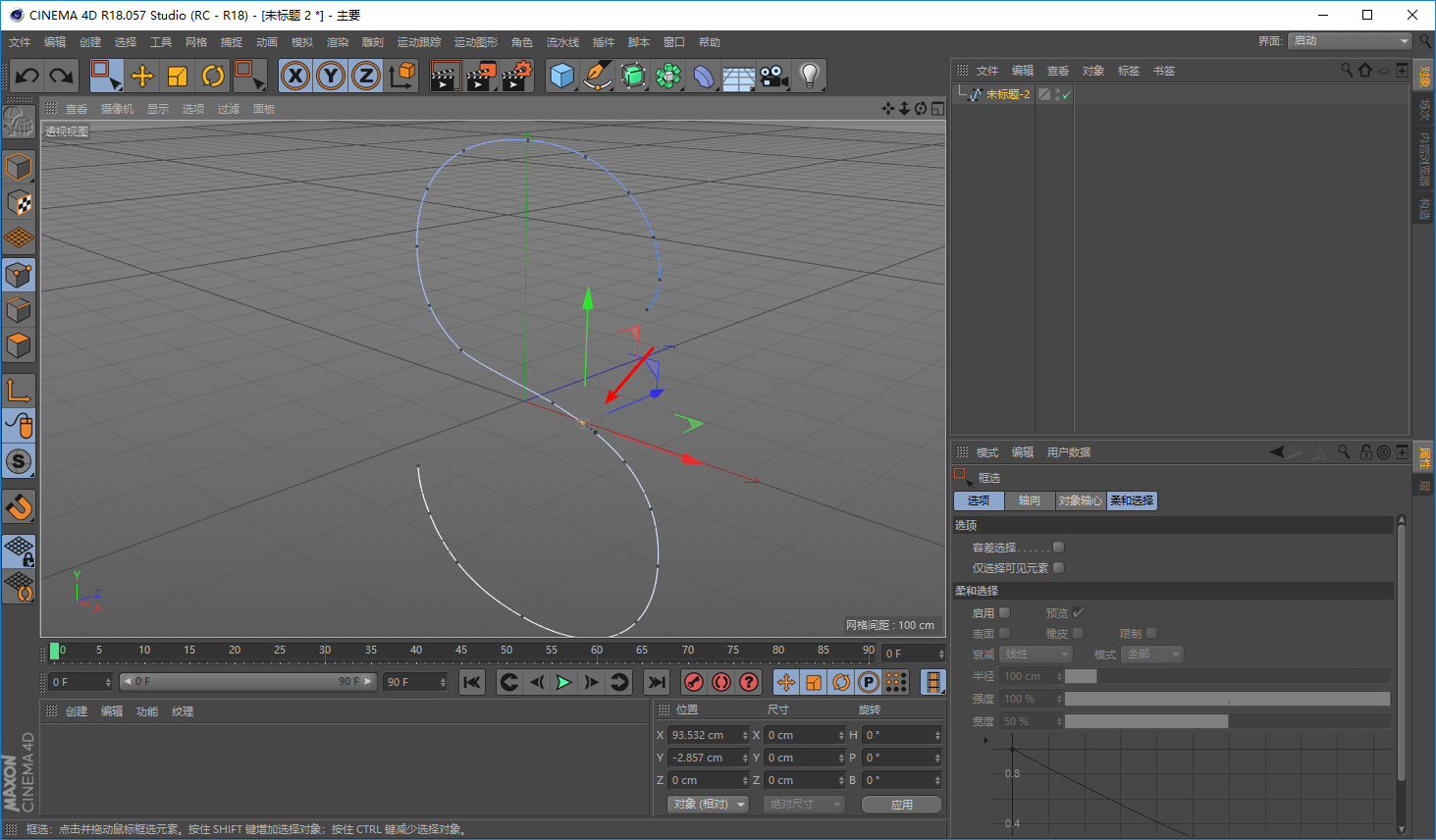Click the 半径 slider bar

[x=1227, y=676]
